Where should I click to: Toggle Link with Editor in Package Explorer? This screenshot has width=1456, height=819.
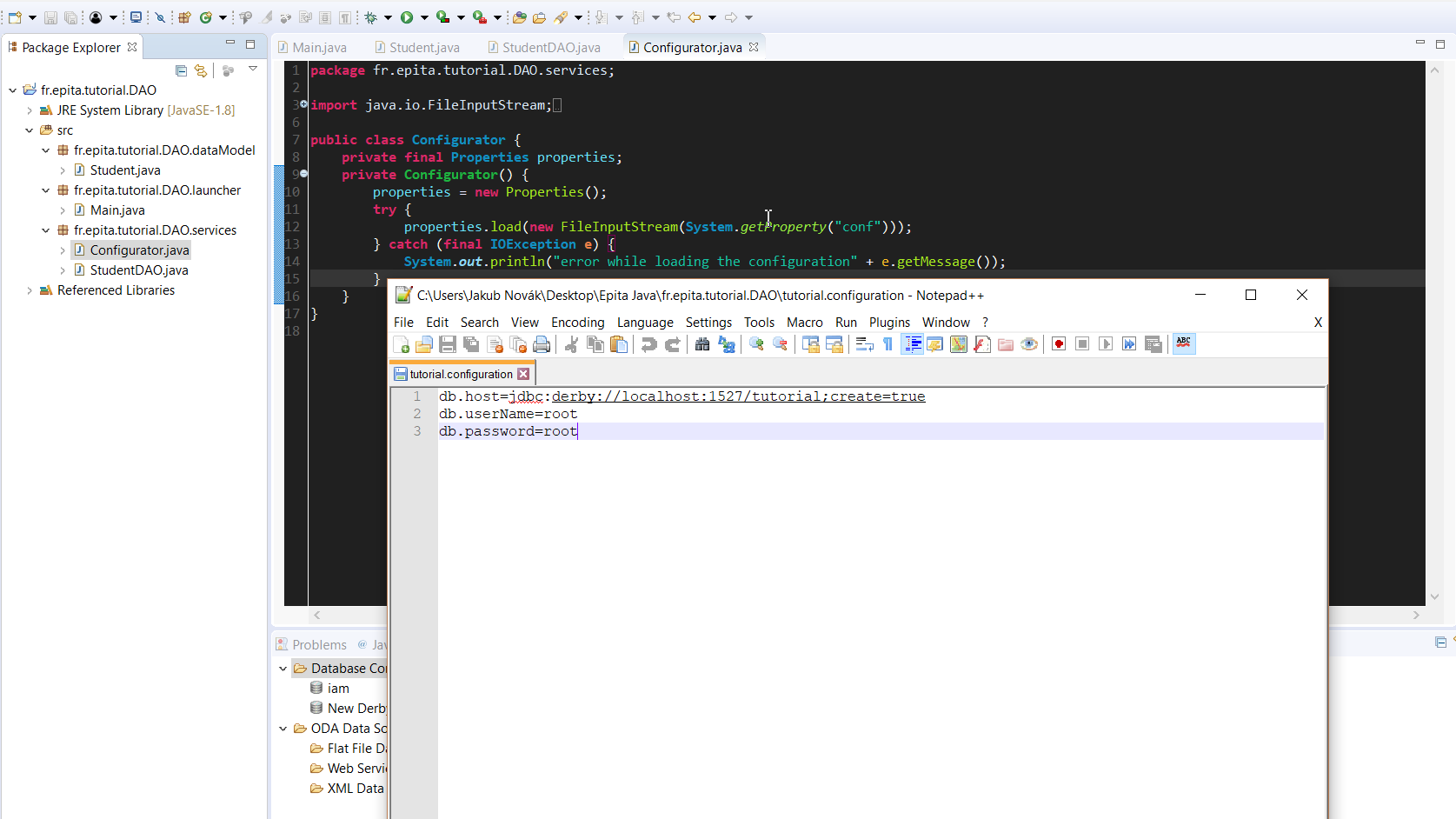pyautogui.click(x=201, y=70)
